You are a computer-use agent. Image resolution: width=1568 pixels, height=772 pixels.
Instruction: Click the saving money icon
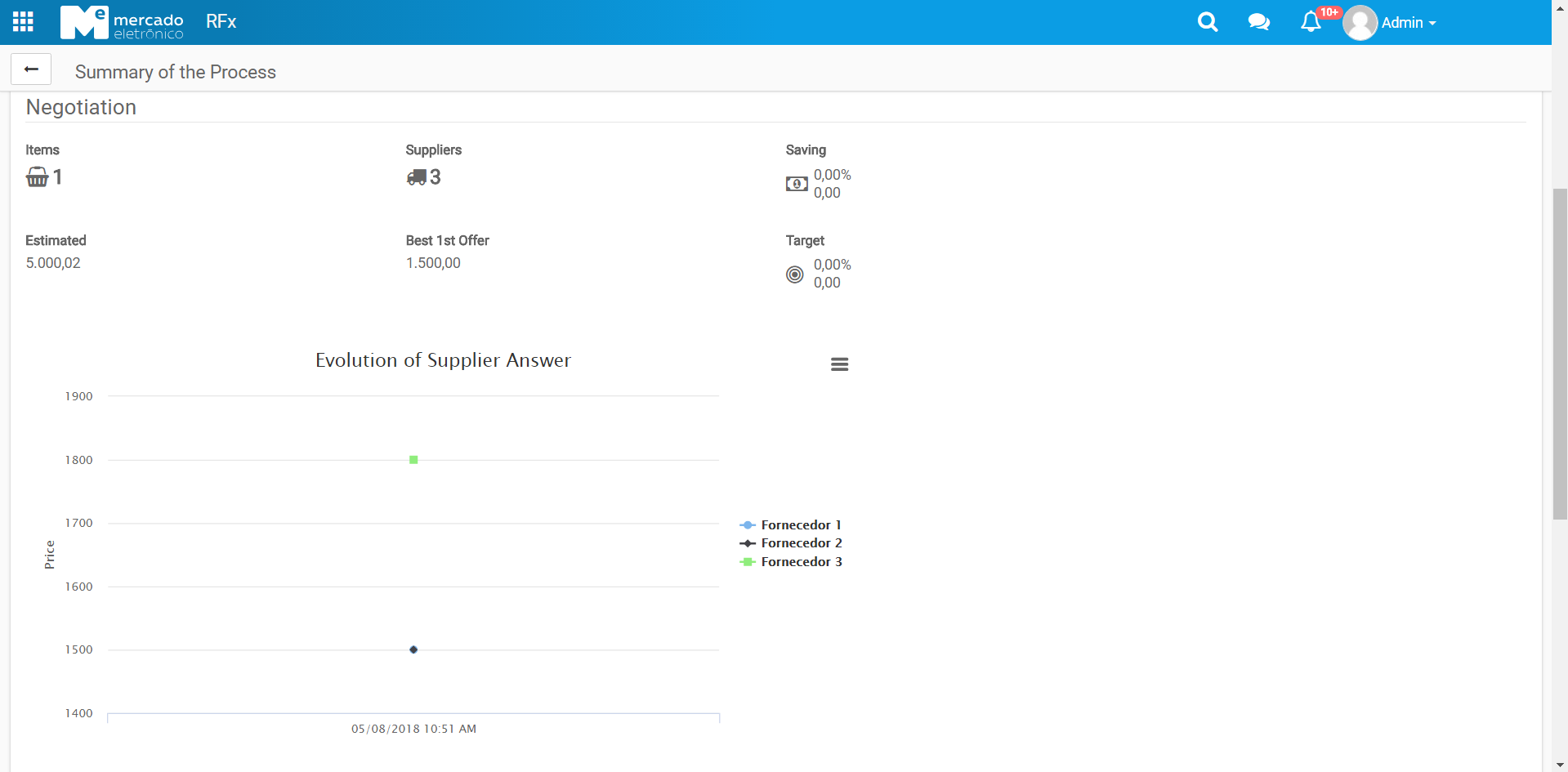point(796,184)
